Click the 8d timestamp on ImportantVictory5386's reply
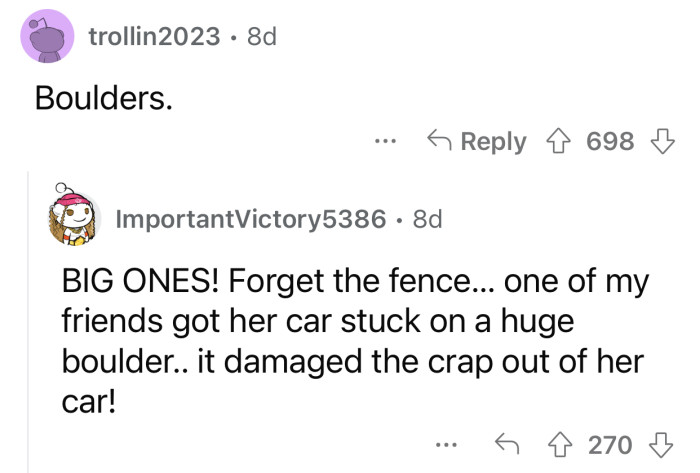Viewport: 700px width, 473px height. [427, 219]
